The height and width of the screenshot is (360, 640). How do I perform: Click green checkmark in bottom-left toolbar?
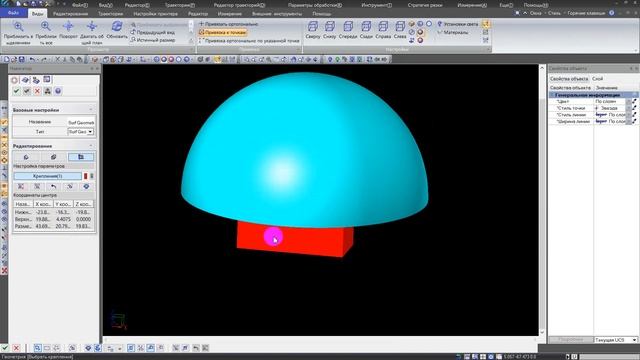point(5,348)
